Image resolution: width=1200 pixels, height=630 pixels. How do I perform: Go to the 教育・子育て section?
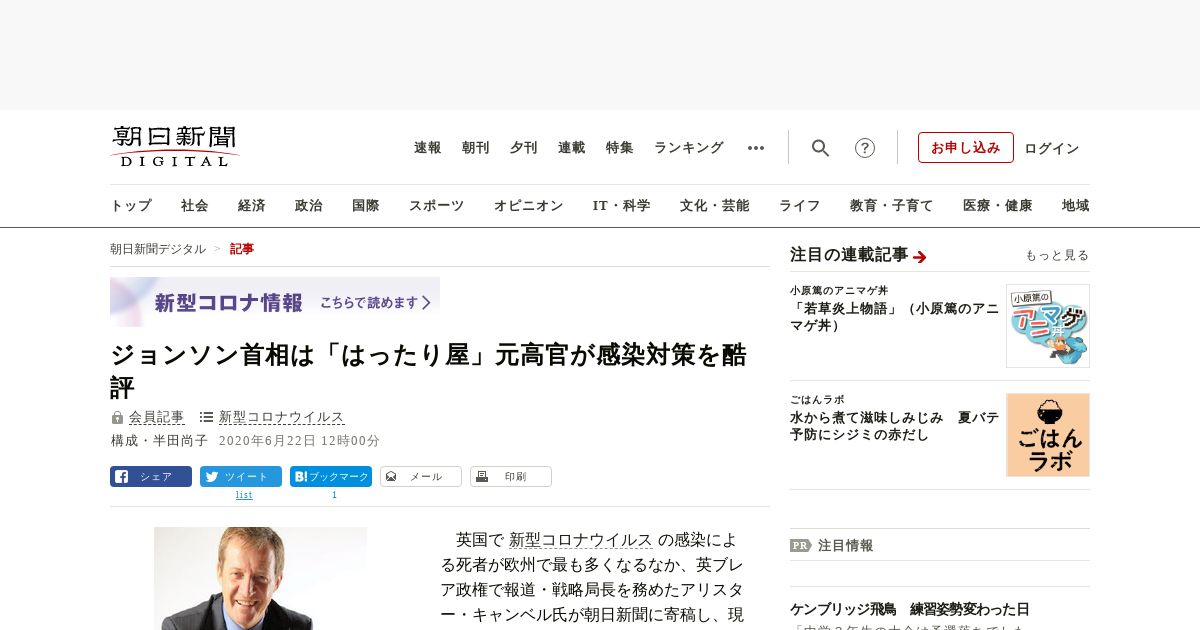(892, 205)
